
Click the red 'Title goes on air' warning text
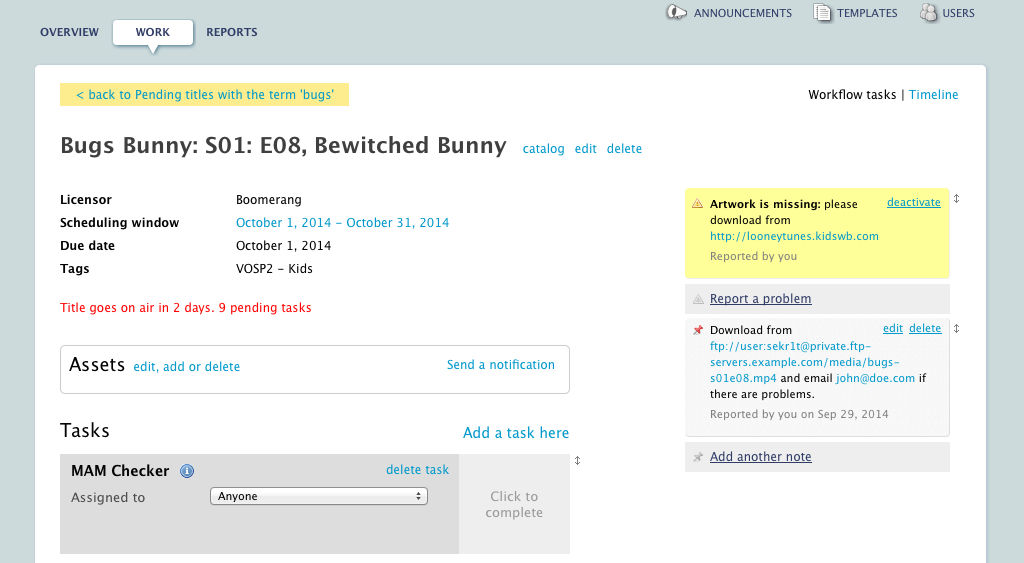tap(185, 308)
